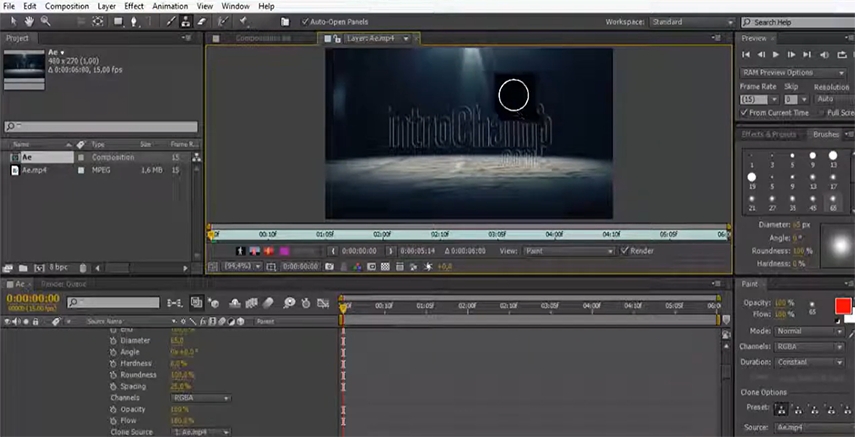
Task: Toggle the transparency grid icon
Action: (386, 267)
